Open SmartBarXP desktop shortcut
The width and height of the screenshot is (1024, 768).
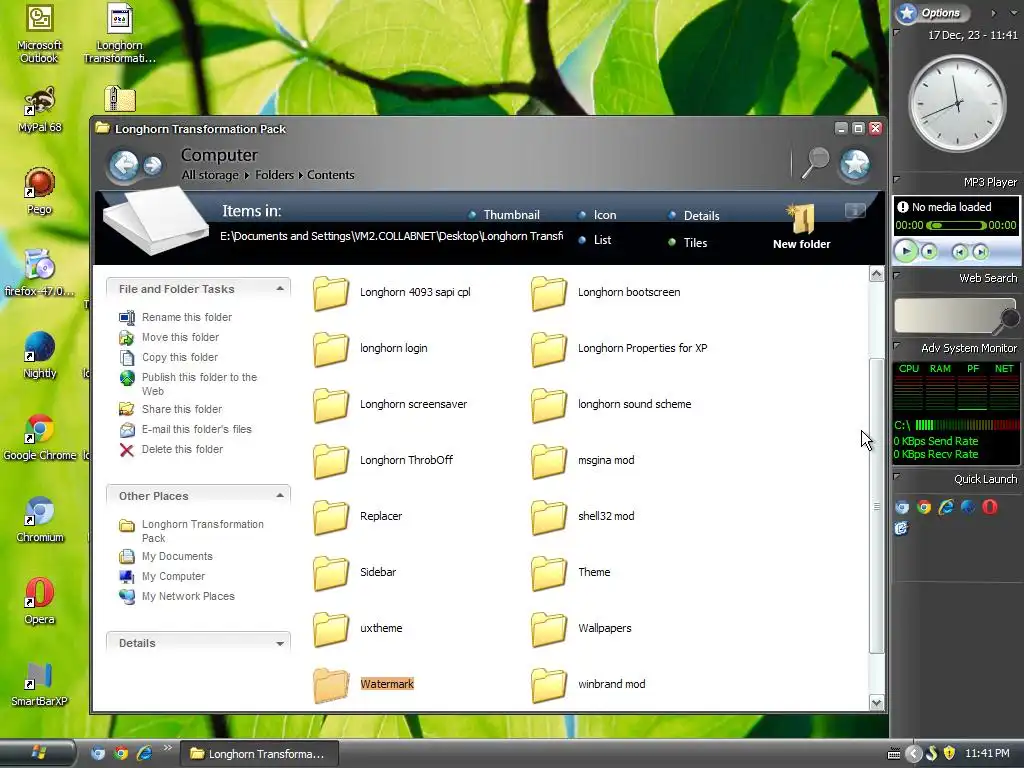(x=39, y=684)
